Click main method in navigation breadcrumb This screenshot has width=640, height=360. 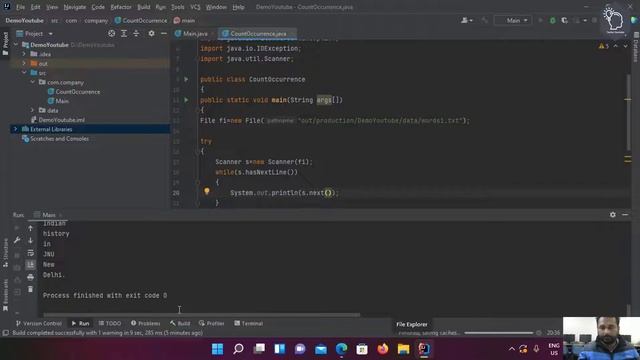[184, 20]
